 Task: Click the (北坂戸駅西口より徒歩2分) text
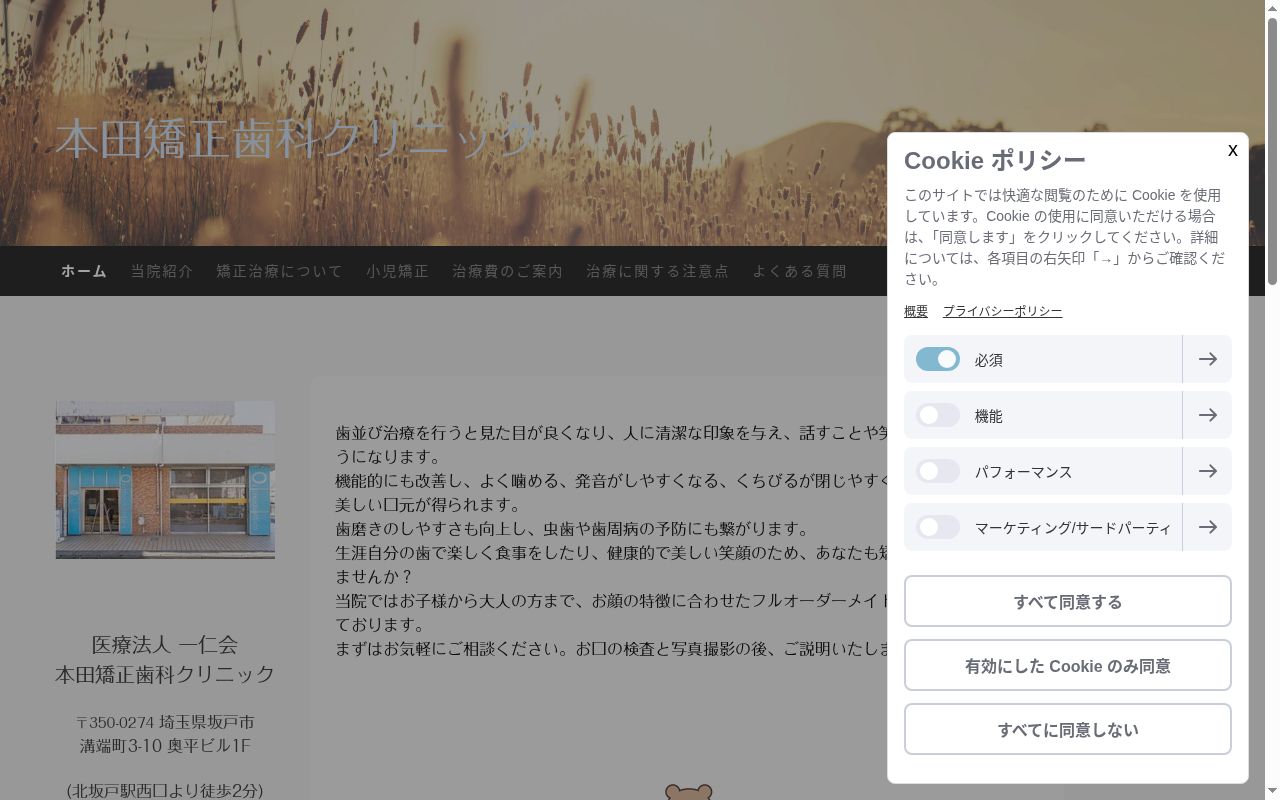coord(165,791)
